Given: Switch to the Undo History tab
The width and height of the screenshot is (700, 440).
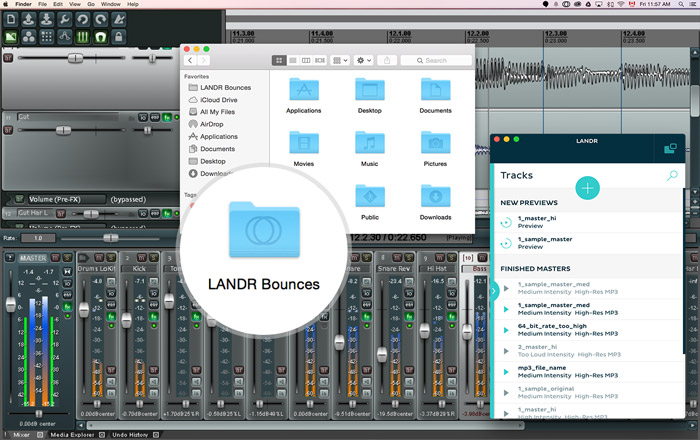Looking at the screenshot, I should pyautogui.click(x=130, y=435).
